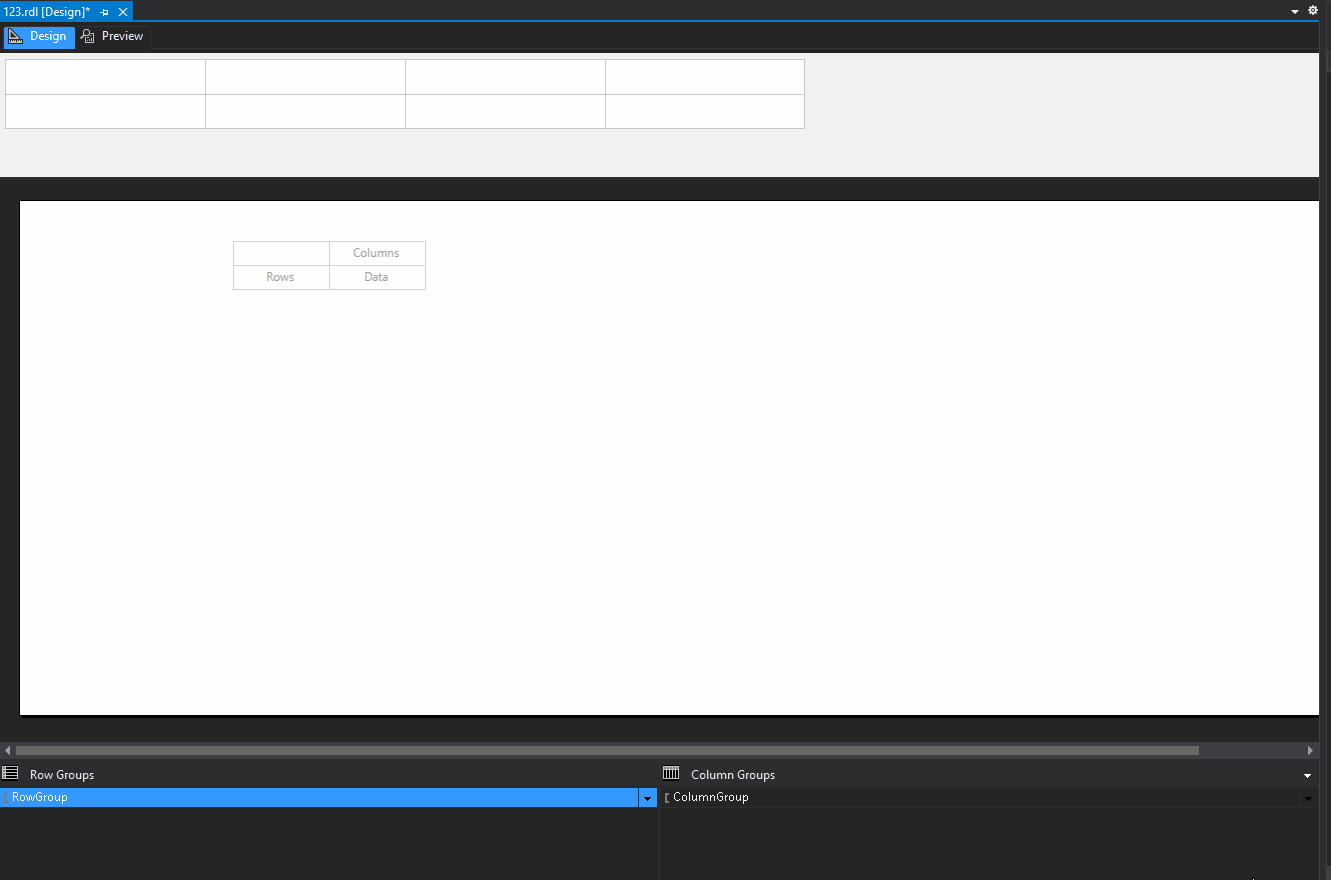This screenshot has height=880, width=1331.
Task: Click the Column Groups pane icon
Action: 671,773
